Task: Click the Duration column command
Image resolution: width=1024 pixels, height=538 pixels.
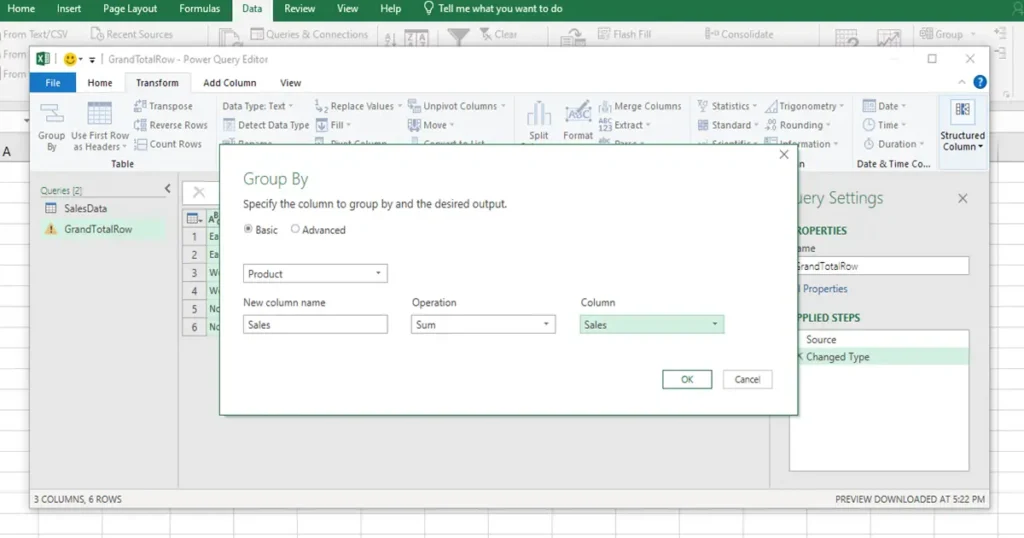Action: [x=893, y=144]
